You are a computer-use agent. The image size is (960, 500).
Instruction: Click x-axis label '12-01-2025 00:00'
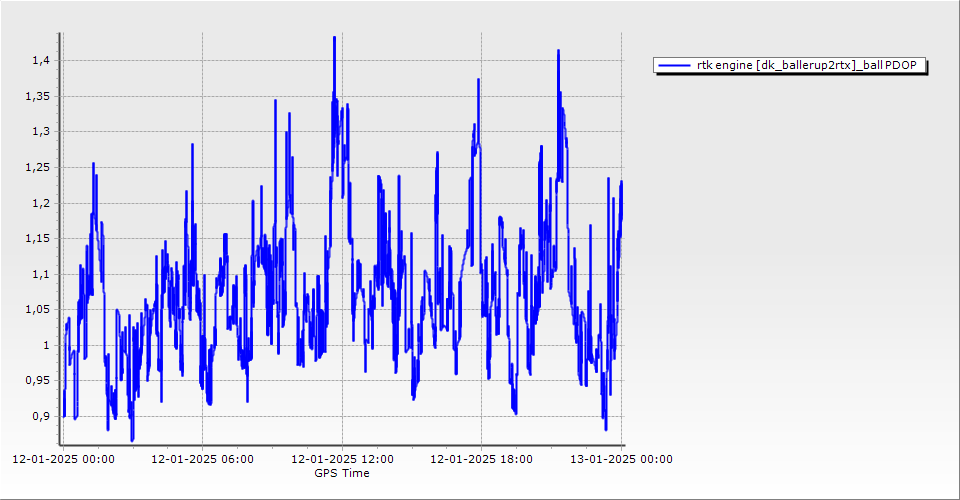pyautogui.click(x=63, y=459)
